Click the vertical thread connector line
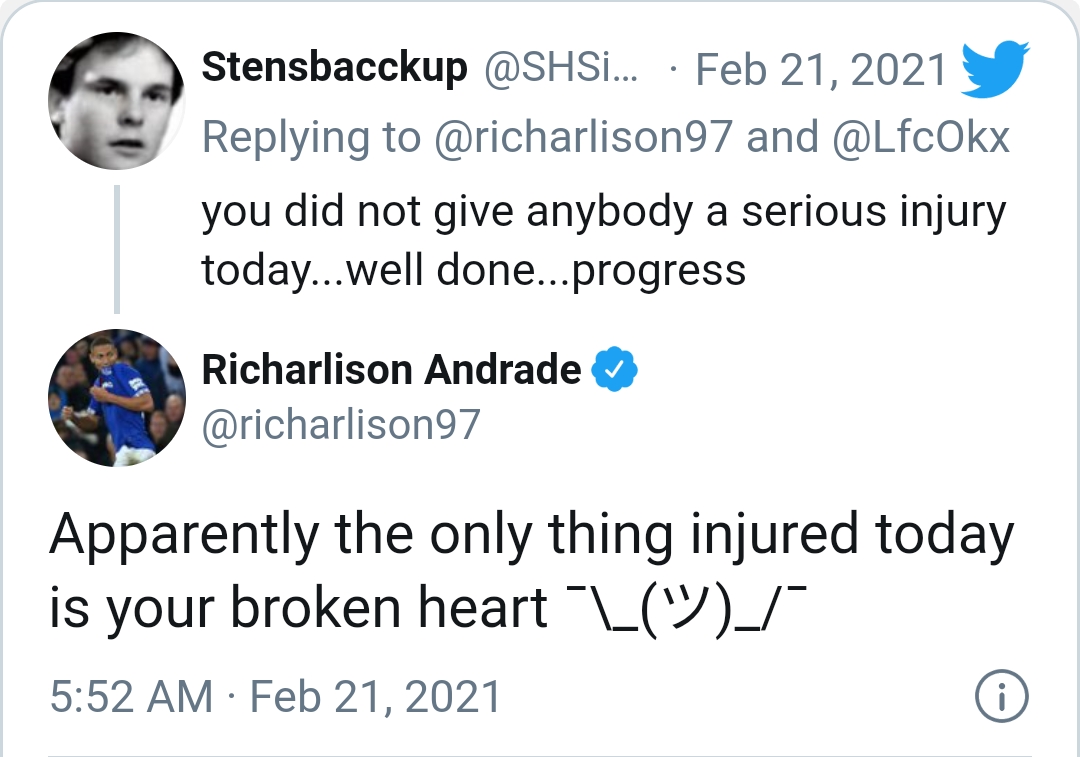1080x757 pixels. pos(116,249)
